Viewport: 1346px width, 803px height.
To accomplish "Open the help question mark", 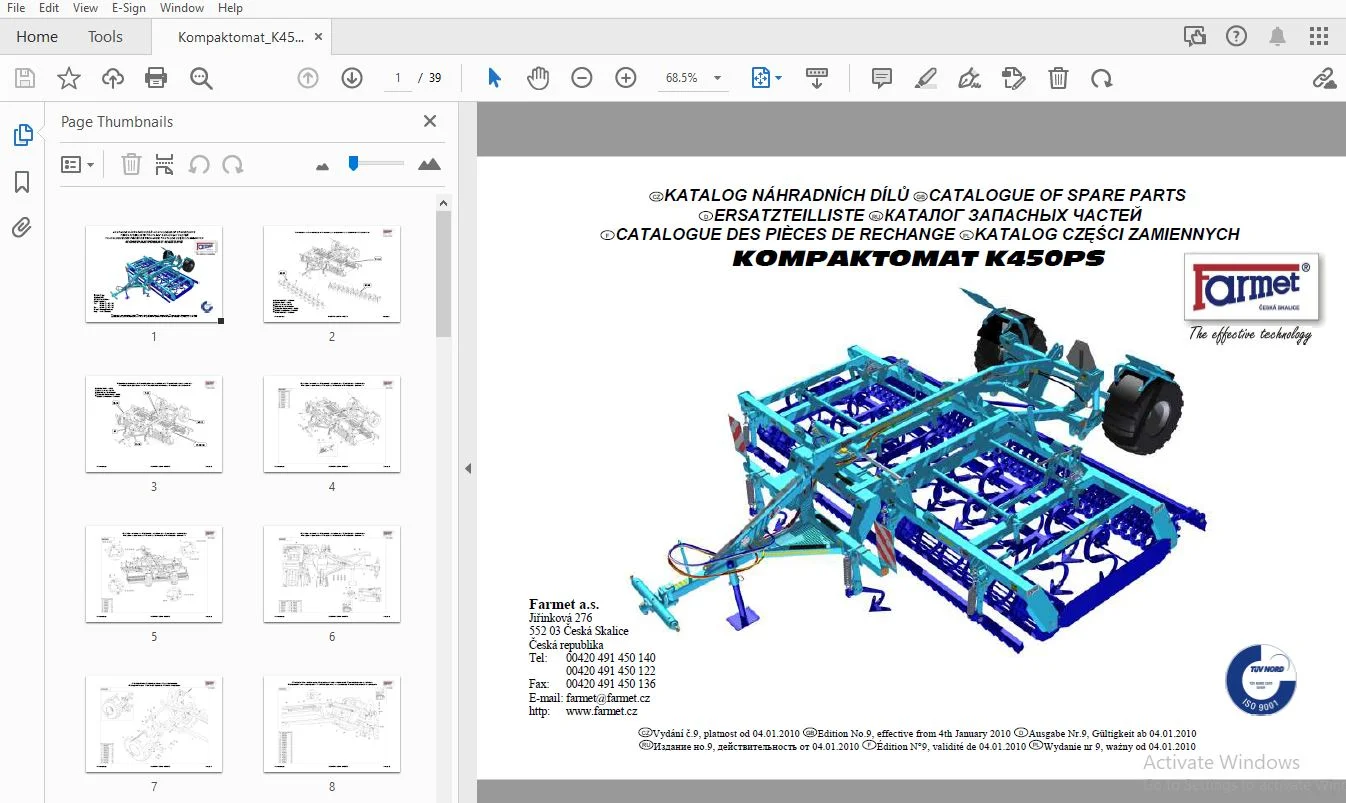I will (x=1236, y=37).
